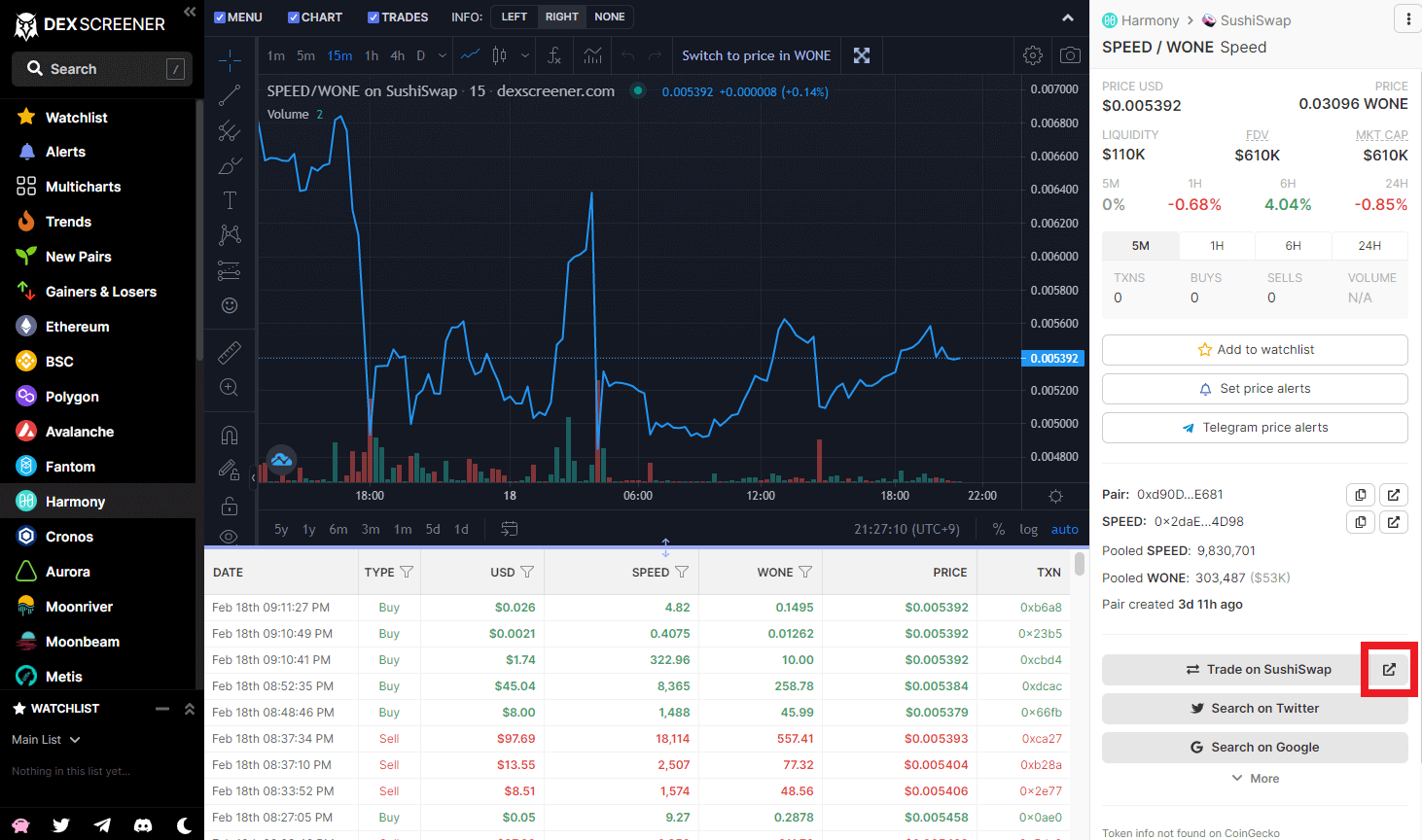Viewport: 1422px width, 840px height.
Task: Toggle fullscreen chart mode
Action: (862, 55)
